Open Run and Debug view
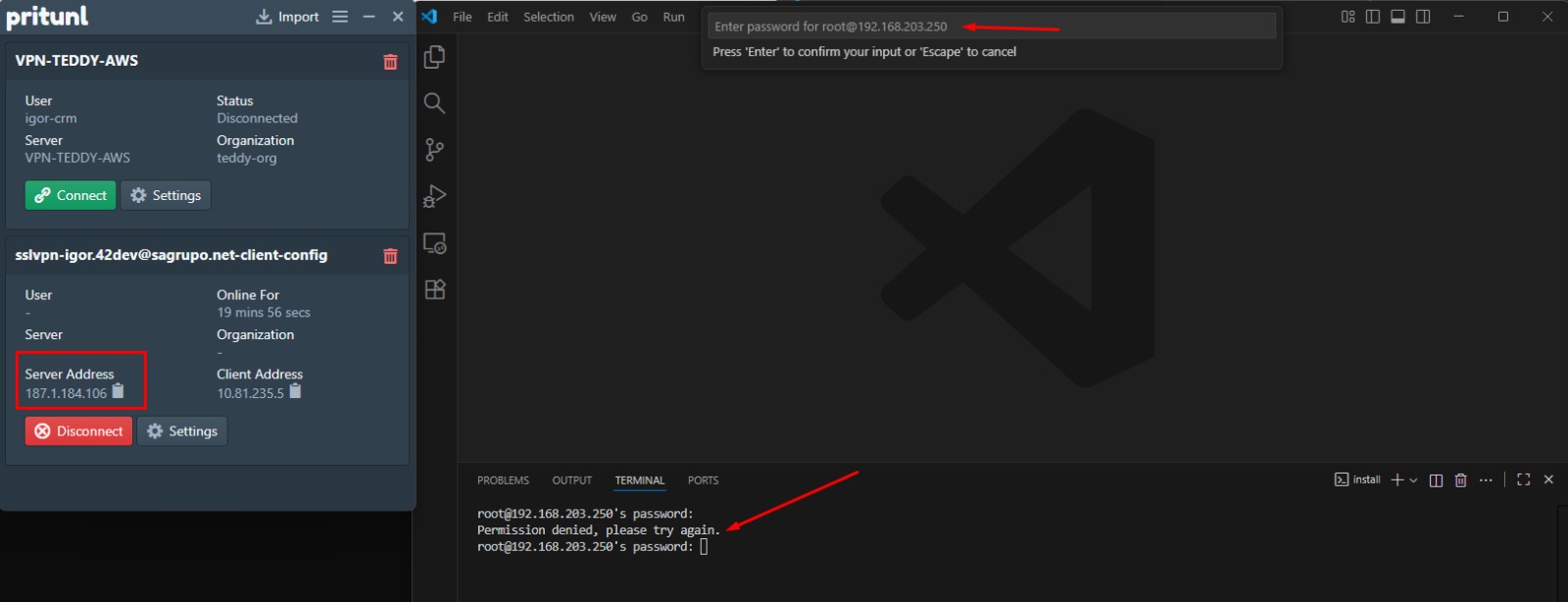The width and height of the screenshot is (1568, 602). click(434, 196)
